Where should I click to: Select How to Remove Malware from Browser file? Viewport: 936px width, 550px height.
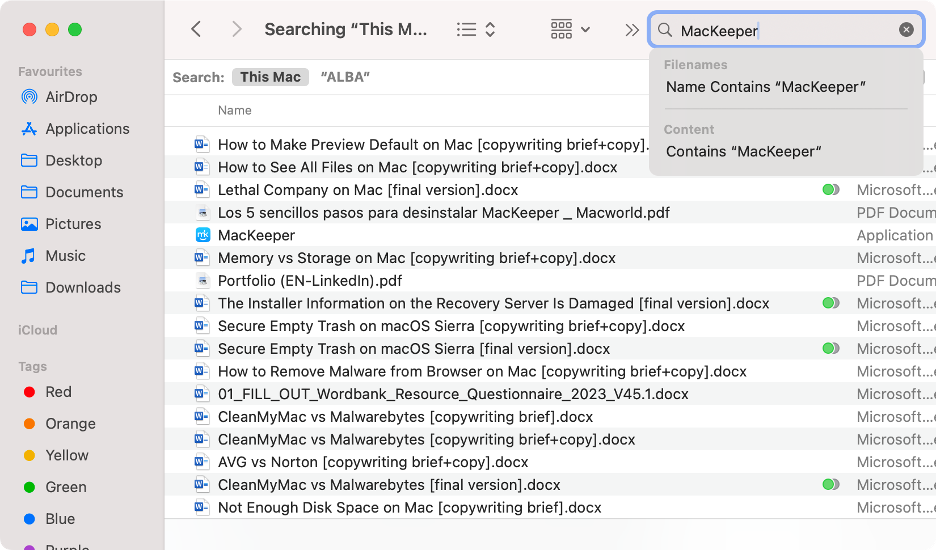[x=482, y=371]
